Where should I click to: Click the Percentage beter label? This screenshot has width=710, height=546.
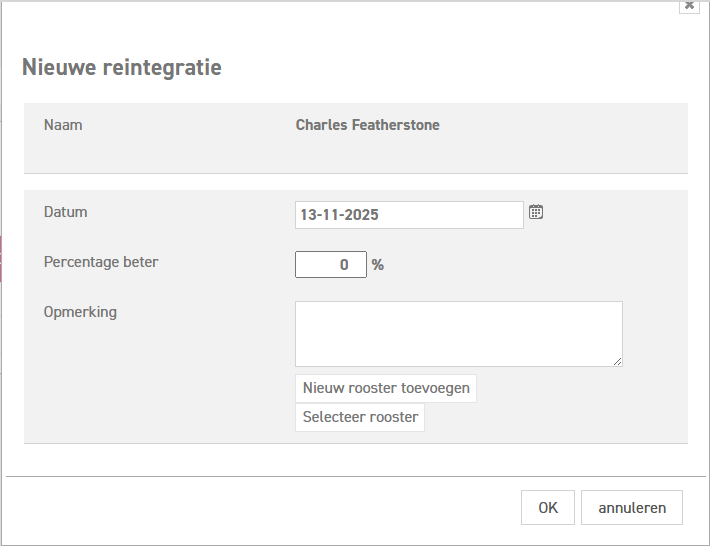coord(101,262)
